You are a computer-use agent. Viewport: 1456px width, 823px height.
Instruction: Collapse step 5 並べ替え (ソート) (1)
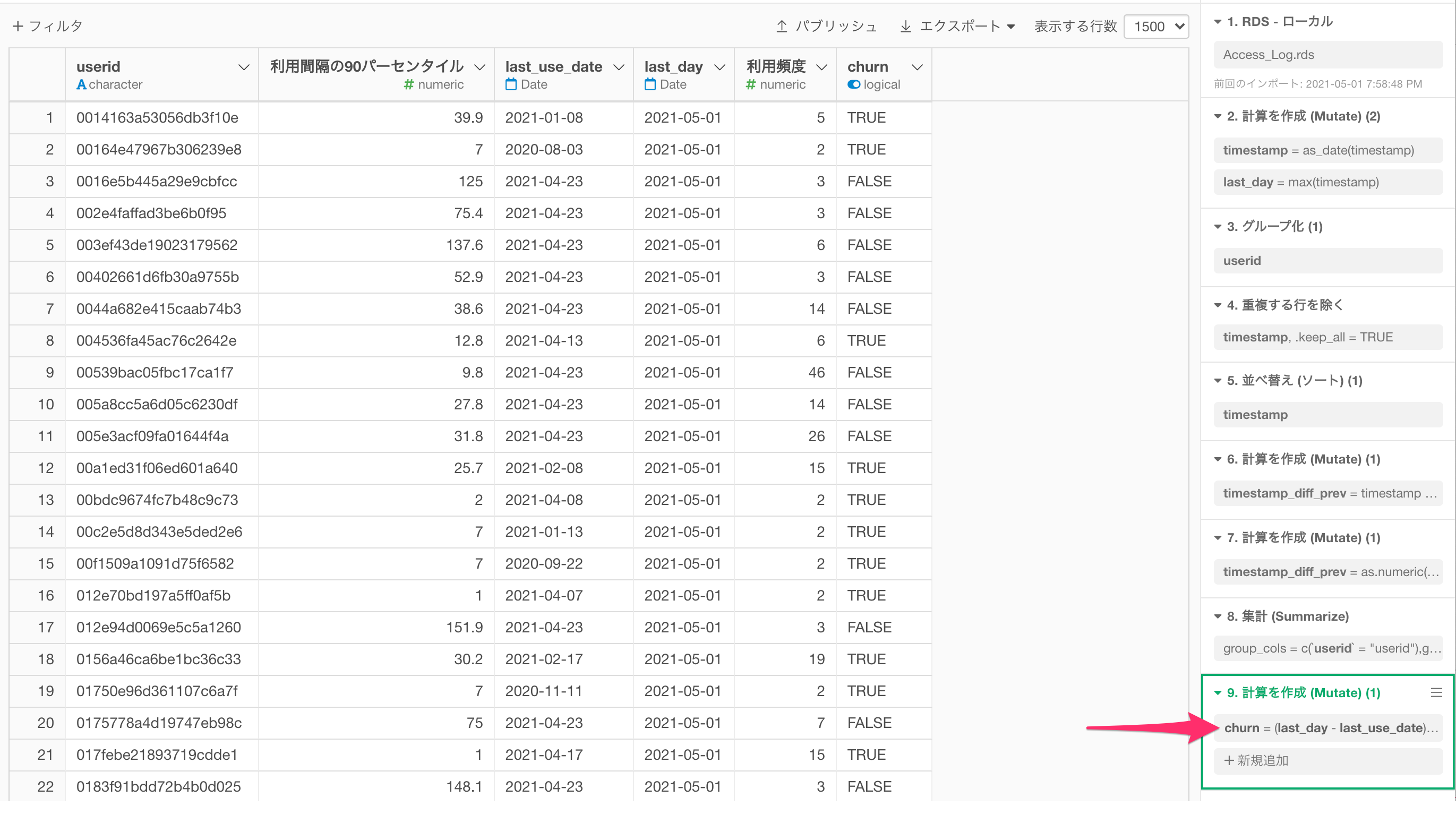coord(1218,380)
